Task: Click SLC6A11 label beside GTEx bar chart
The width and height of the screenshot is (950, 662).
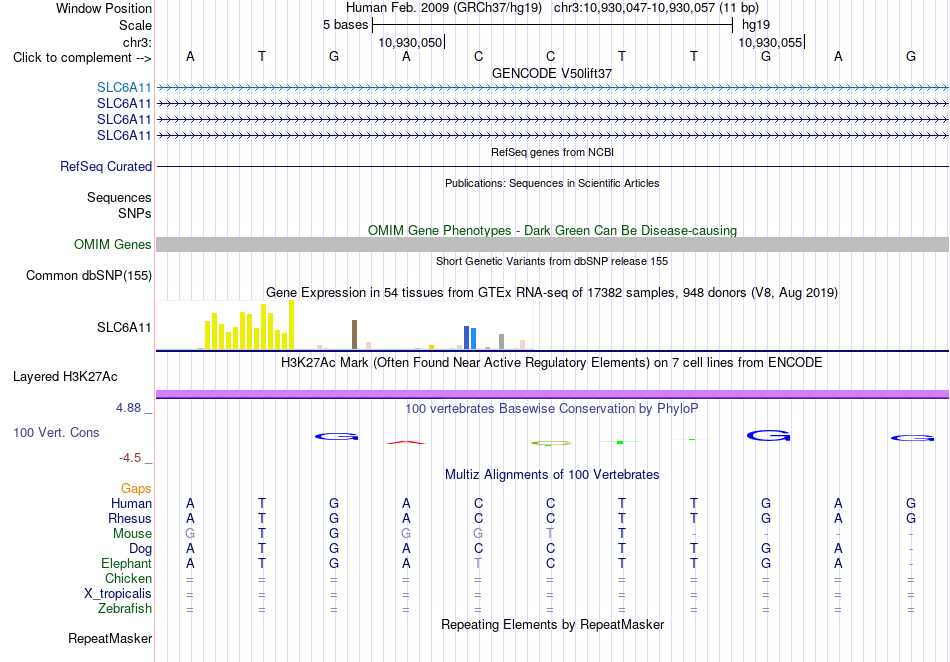Action: (124, 328)
